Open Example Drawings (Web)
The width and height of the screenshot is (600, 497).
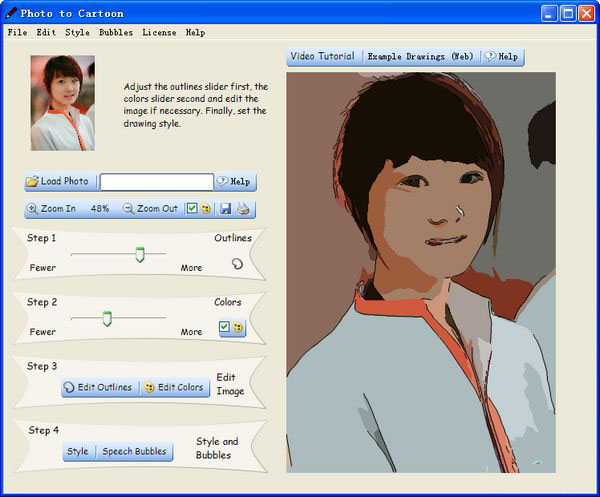420,57
